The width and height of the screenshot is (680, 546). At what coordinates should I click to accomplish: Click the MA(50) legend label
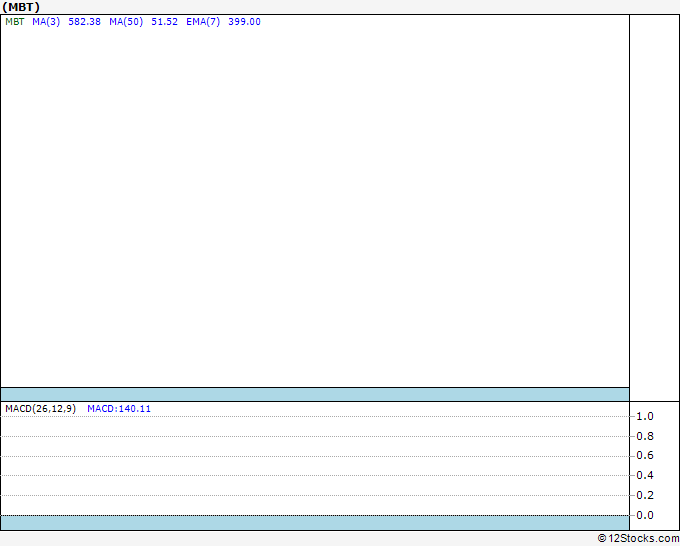click(x=126, y=22)
